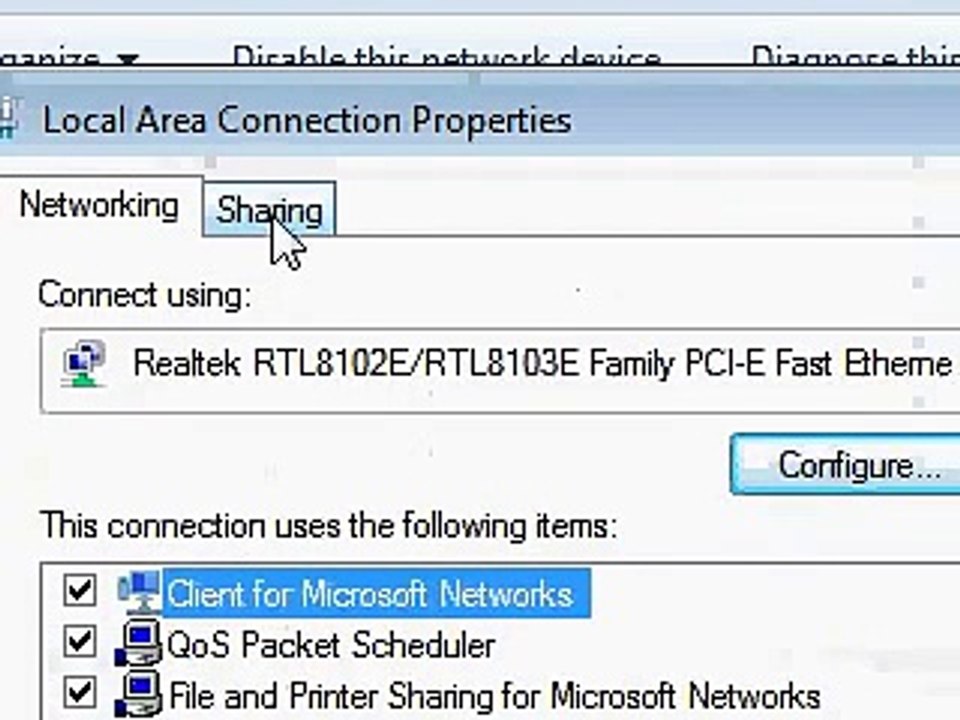Click the Realtek network adapter icon
The image size is (960, 720).
[x=84, y=364]
